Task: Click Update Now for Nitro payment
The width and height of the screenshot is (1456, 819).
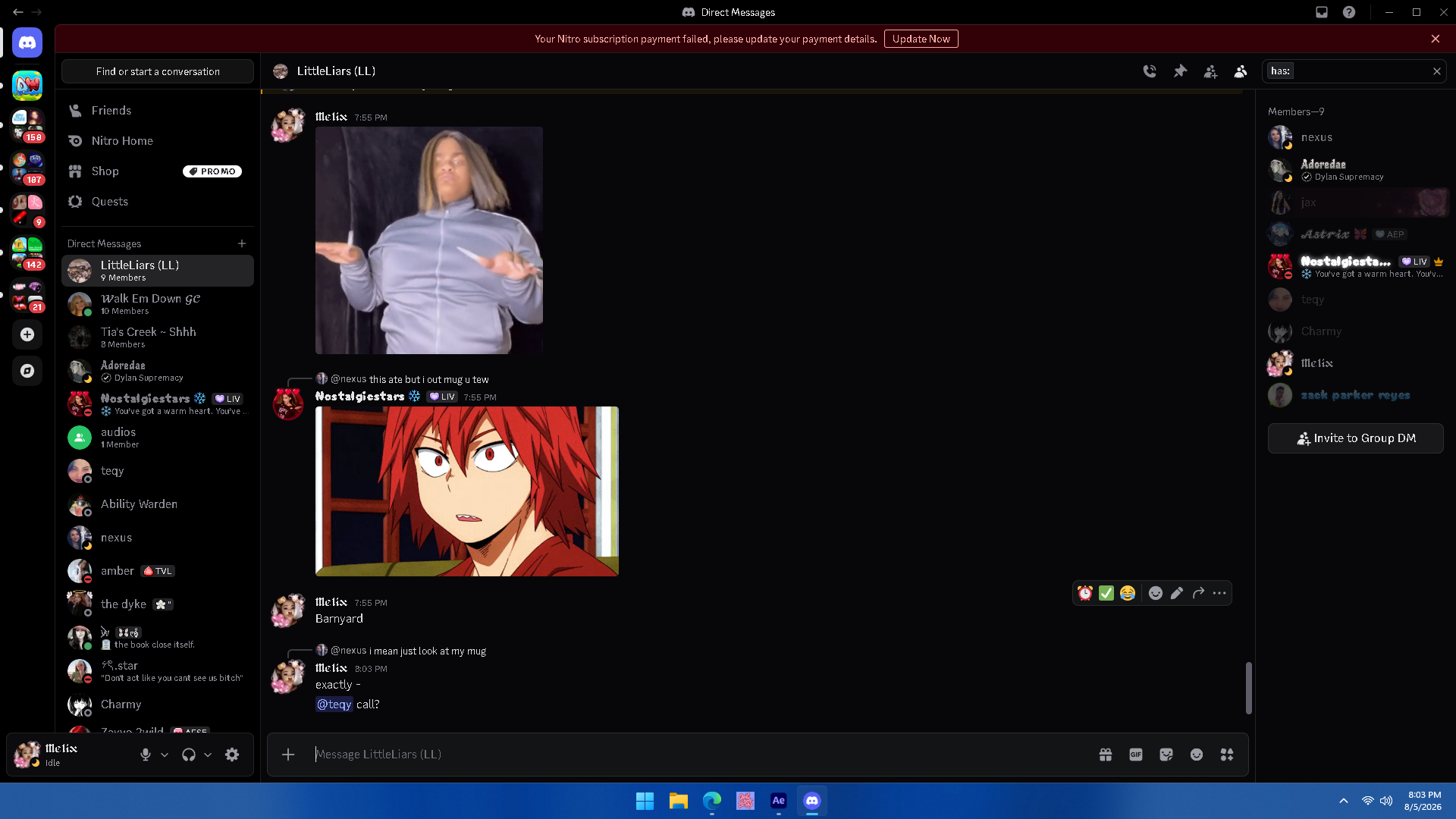Action: click(x=921, y=39)
